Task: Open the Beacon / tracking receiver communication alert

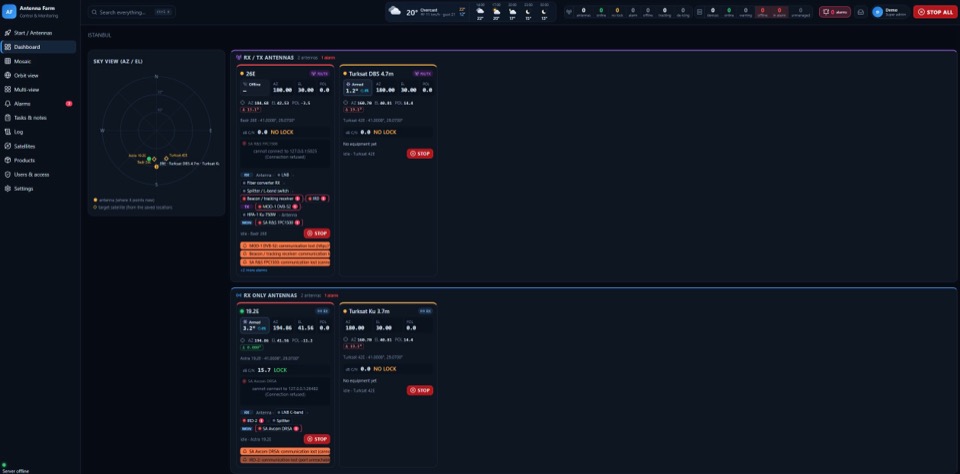Action: tap(285, 254)
